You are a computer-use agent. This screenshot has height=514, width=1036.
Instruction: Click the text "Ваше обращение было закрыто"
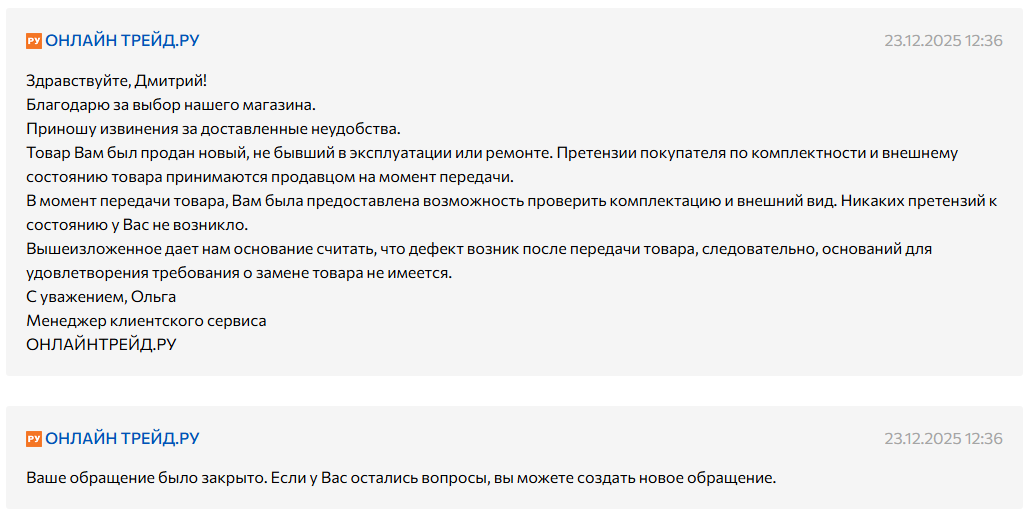147,478
